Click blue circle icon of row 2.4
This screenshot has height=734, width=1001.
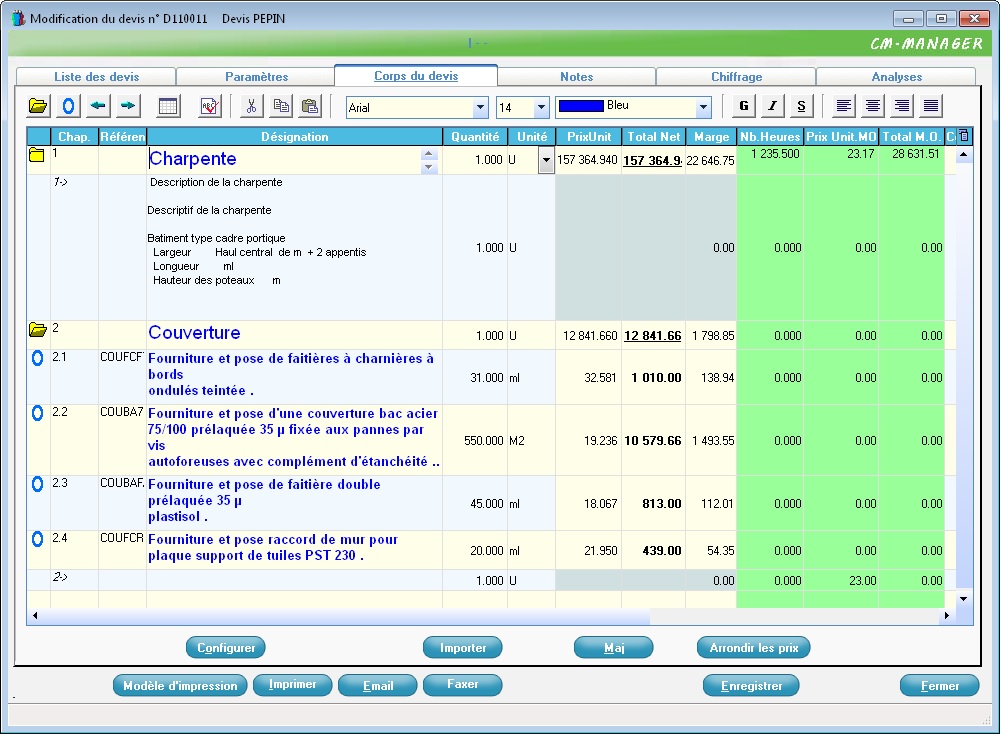pos(38,539)
